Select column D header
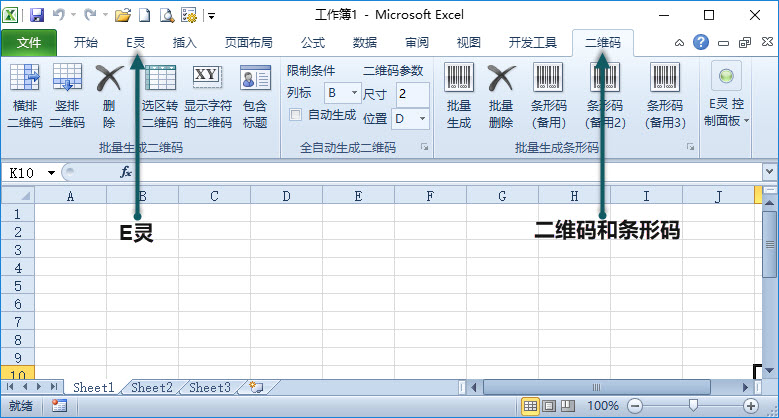This screenshot has width=779, height=418. click(286, 196)
